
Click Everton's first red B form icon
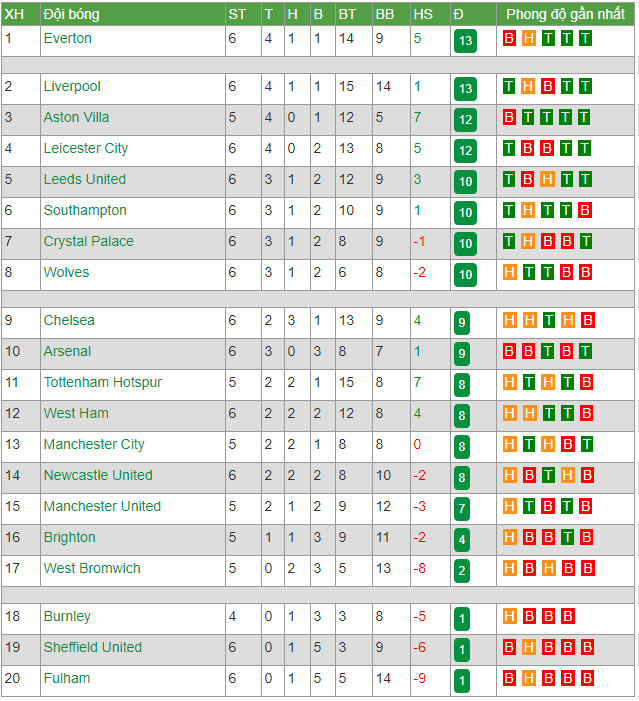(x=509, y=38)
